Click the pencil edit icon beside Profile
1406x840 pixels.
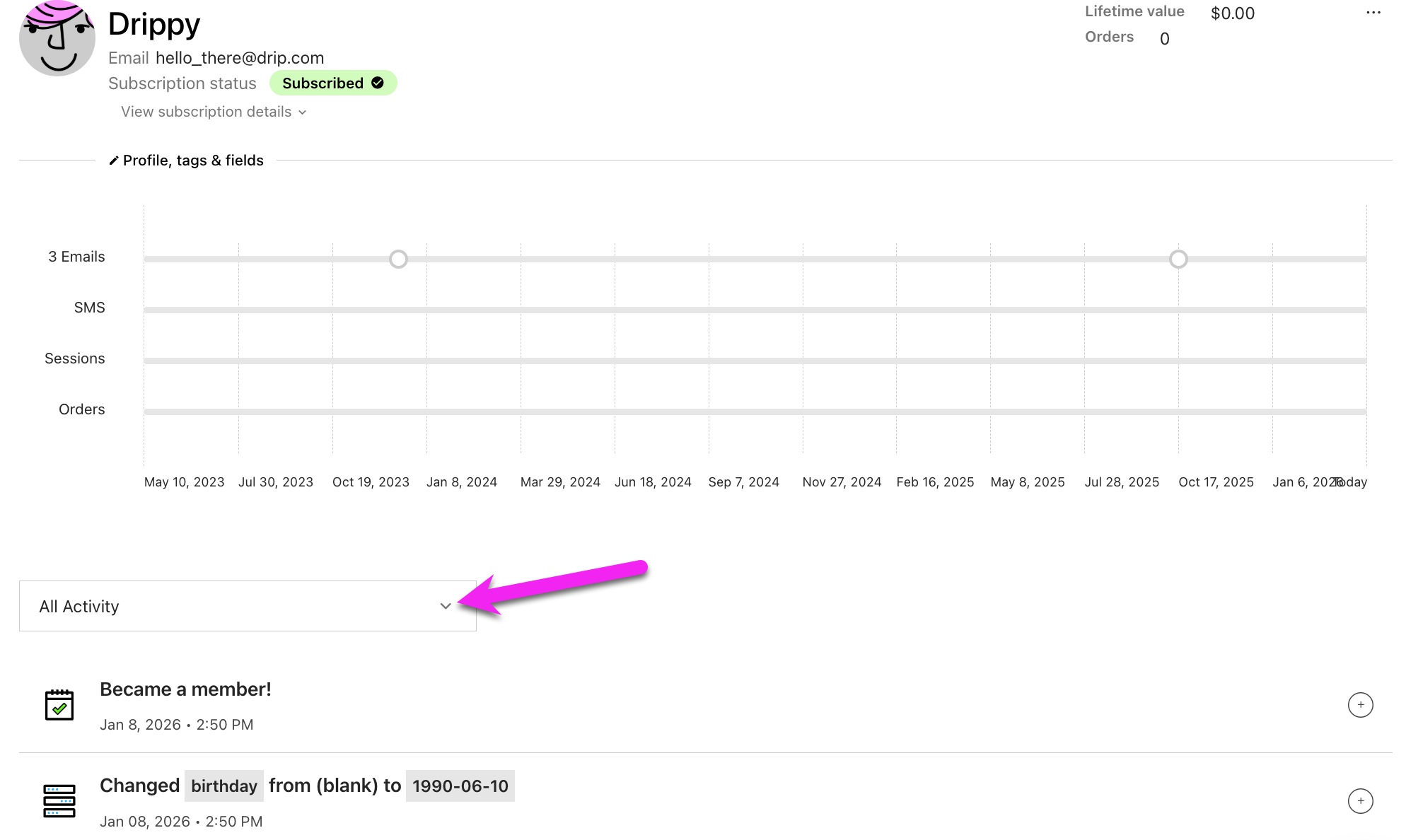113,161
